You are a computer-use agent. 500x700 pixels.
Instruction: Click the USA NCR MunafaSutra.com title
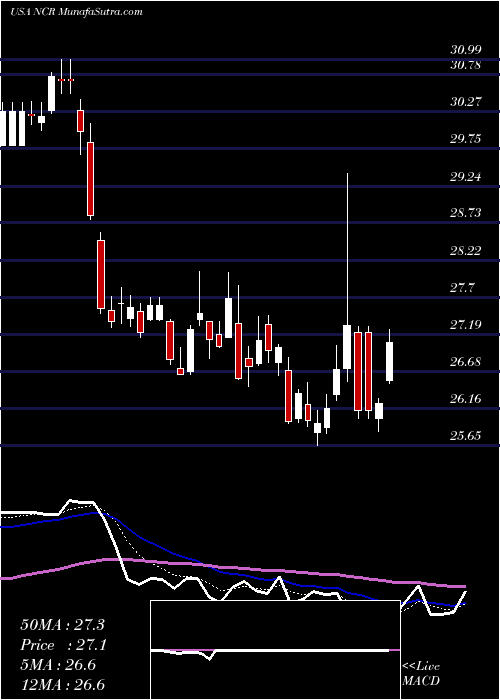tap(76, 12)
